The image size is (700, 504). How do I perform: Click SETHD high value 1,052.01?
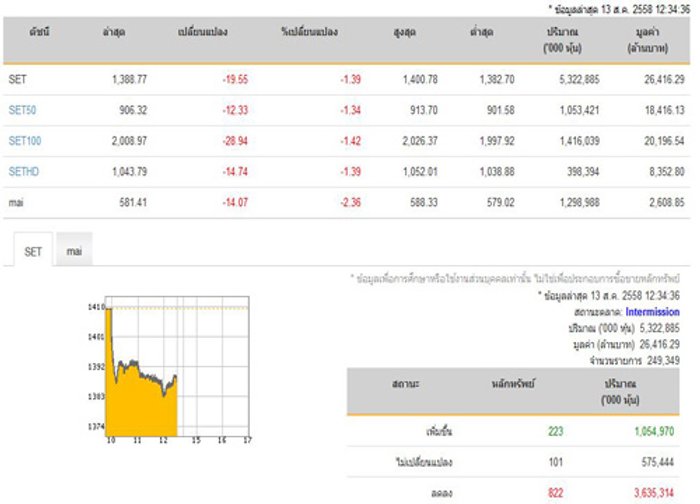click(x=420, y=171)
